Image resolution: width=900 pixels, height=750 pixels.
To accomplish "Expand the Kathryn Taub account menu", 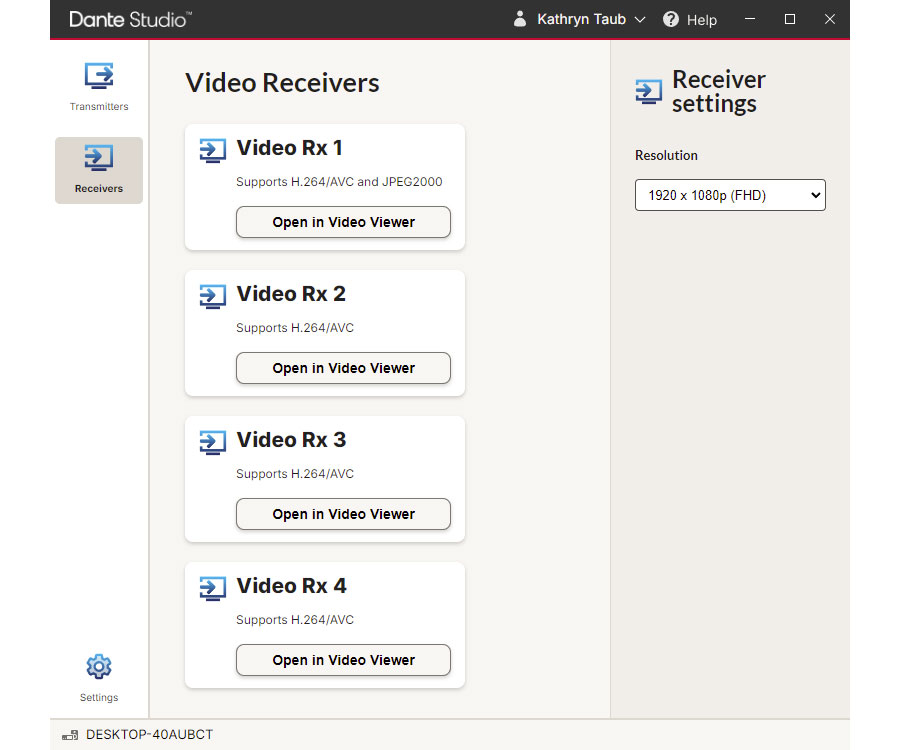I will pyautogui.click(x=590, y=19).
